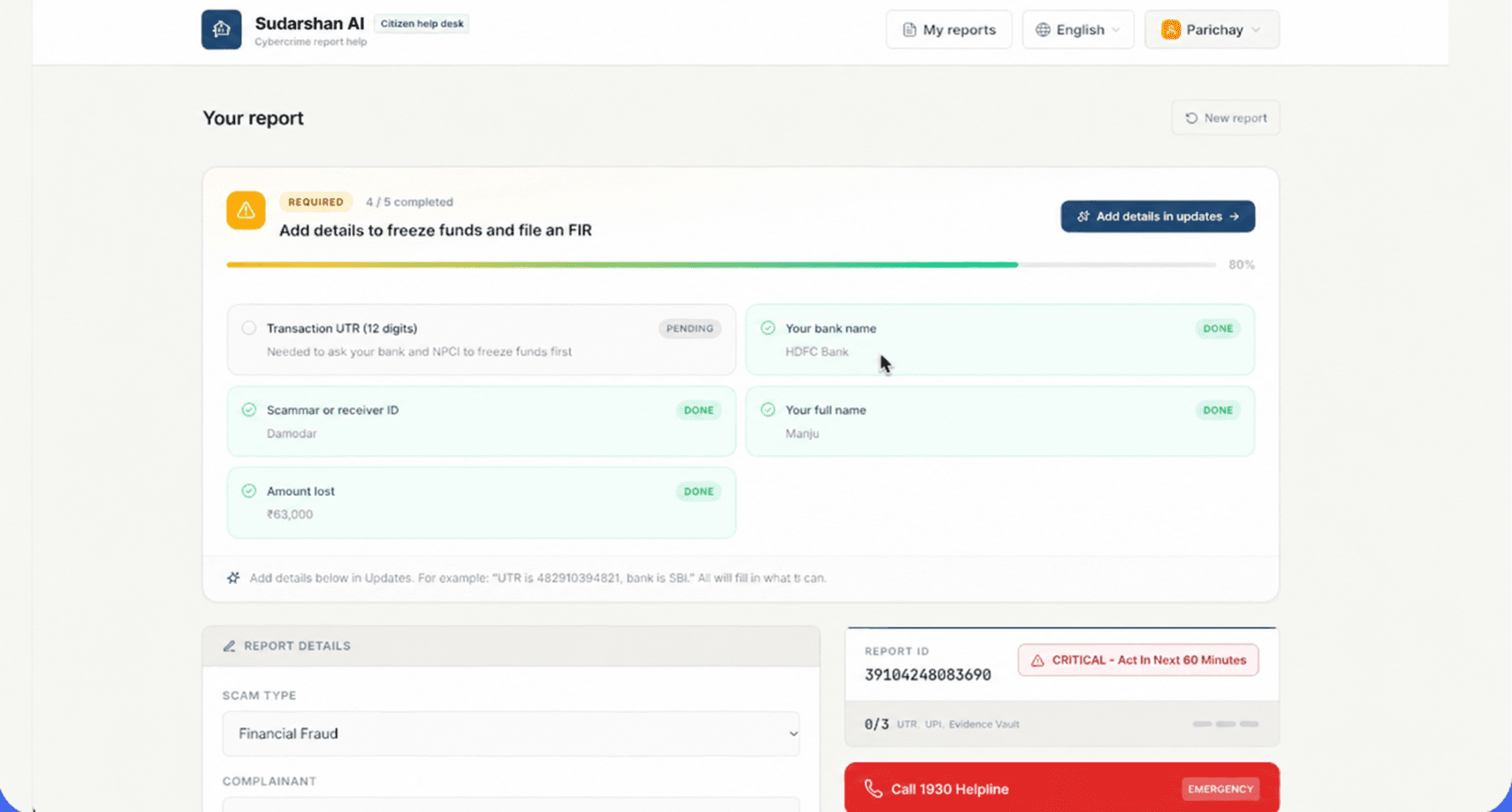Click the Your report heading

[x=253, y=118]
